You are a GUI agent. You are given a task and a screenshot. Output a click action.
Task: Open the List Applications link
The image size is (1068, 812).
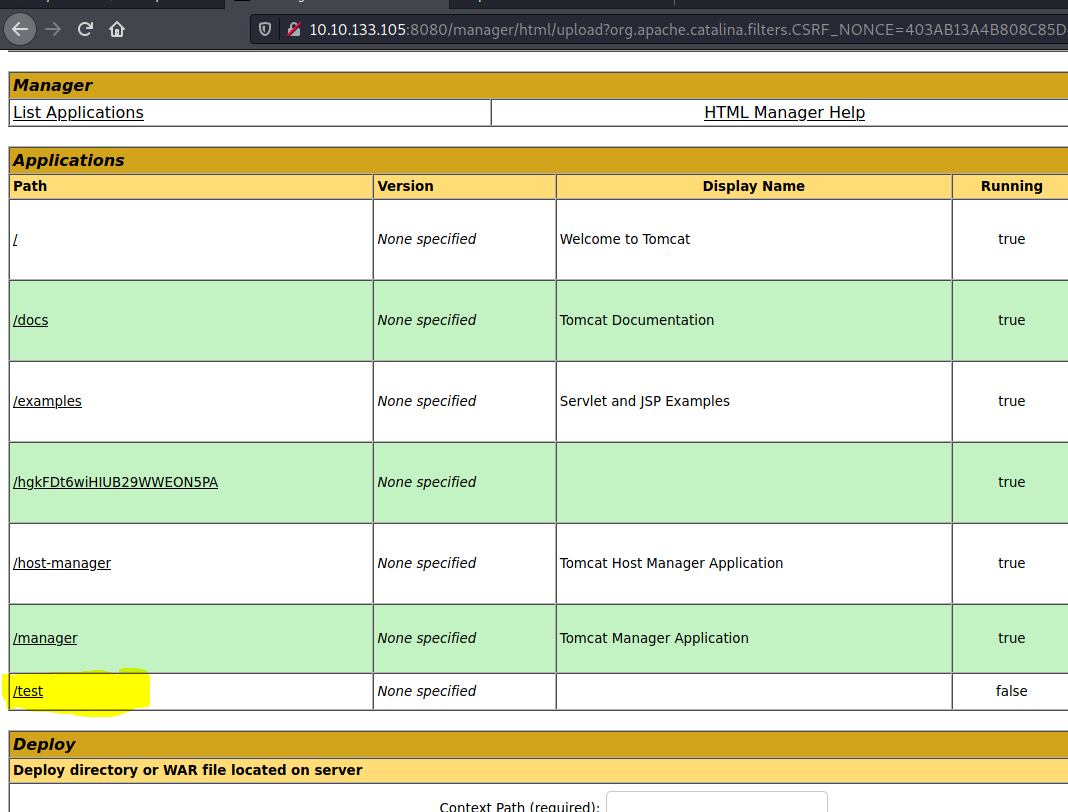tap(78, 112)
